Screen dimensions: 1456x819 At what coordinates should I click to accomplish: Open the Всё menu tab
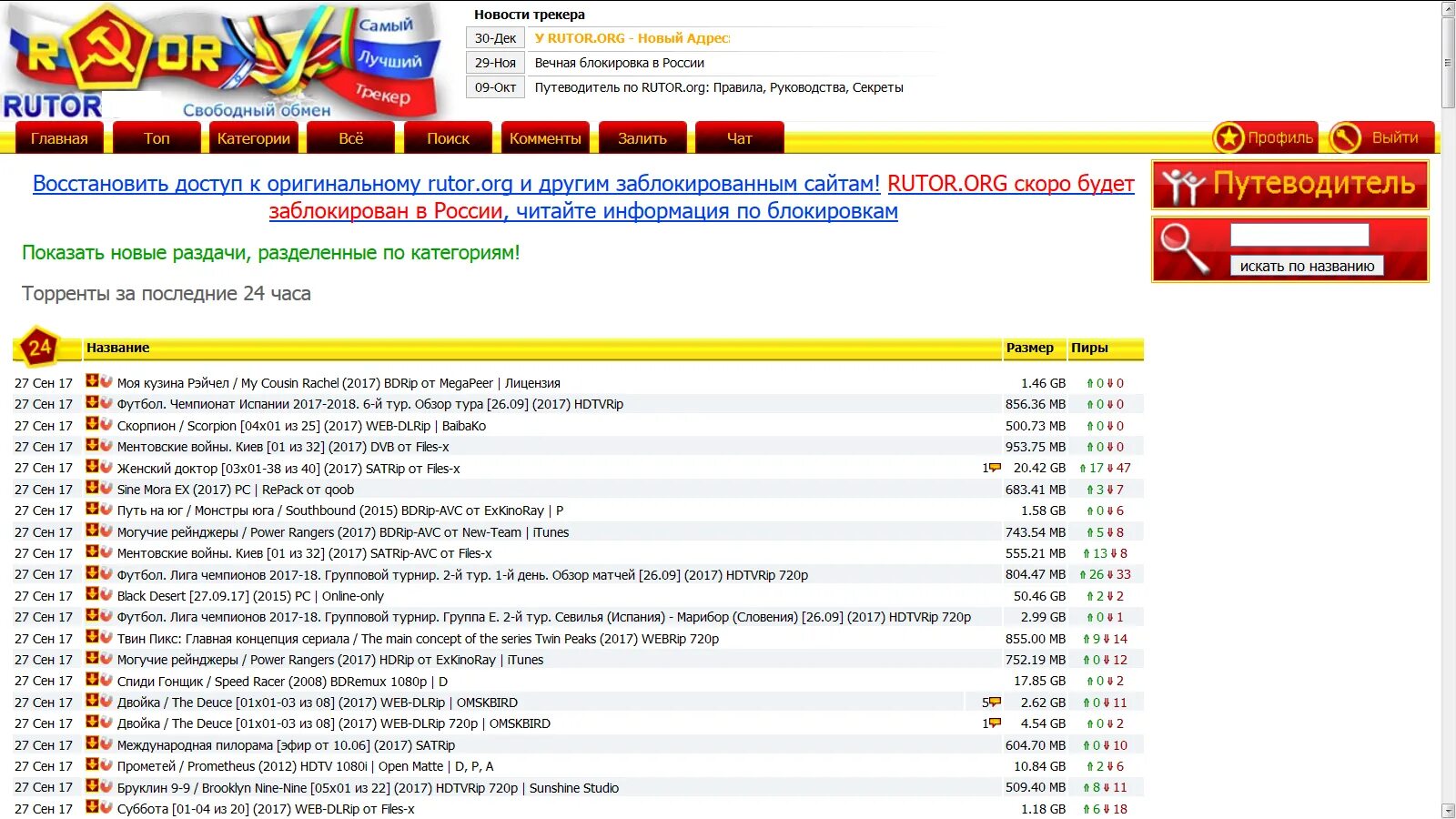point(350,138)
